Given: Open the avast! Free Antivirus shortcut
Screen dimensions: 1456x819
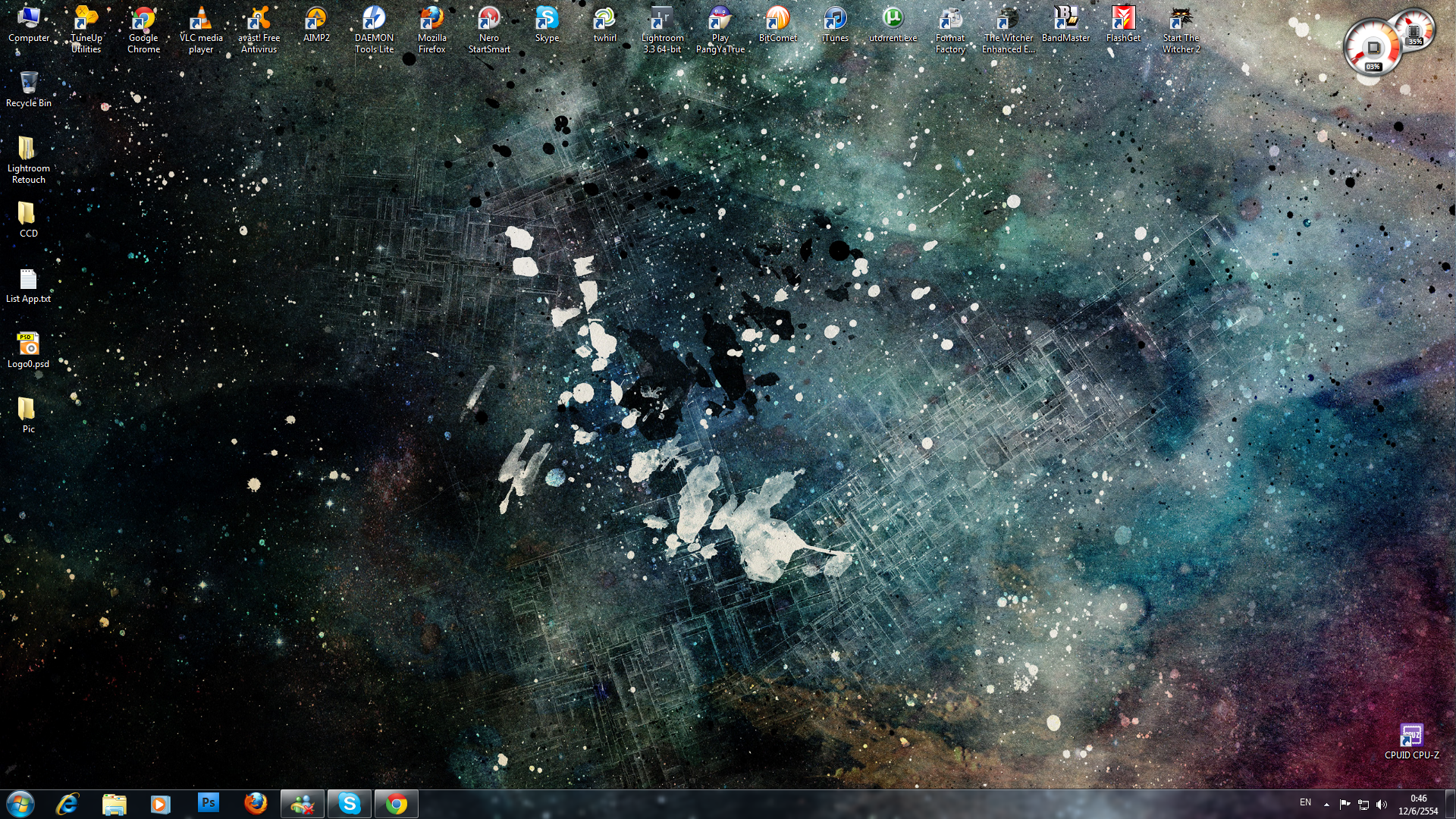Looking at the screenshot, I should (259, 30).
